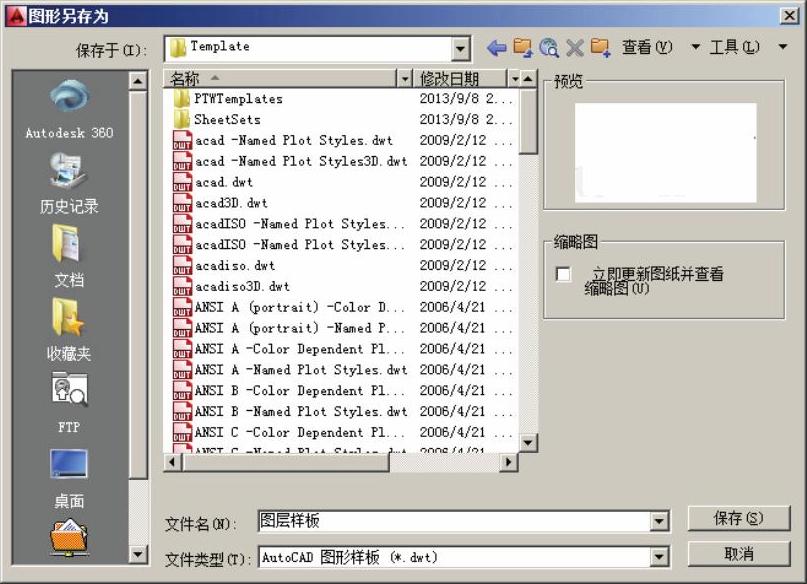
Task: Click the search the web icon
Action: click(548, 47)
